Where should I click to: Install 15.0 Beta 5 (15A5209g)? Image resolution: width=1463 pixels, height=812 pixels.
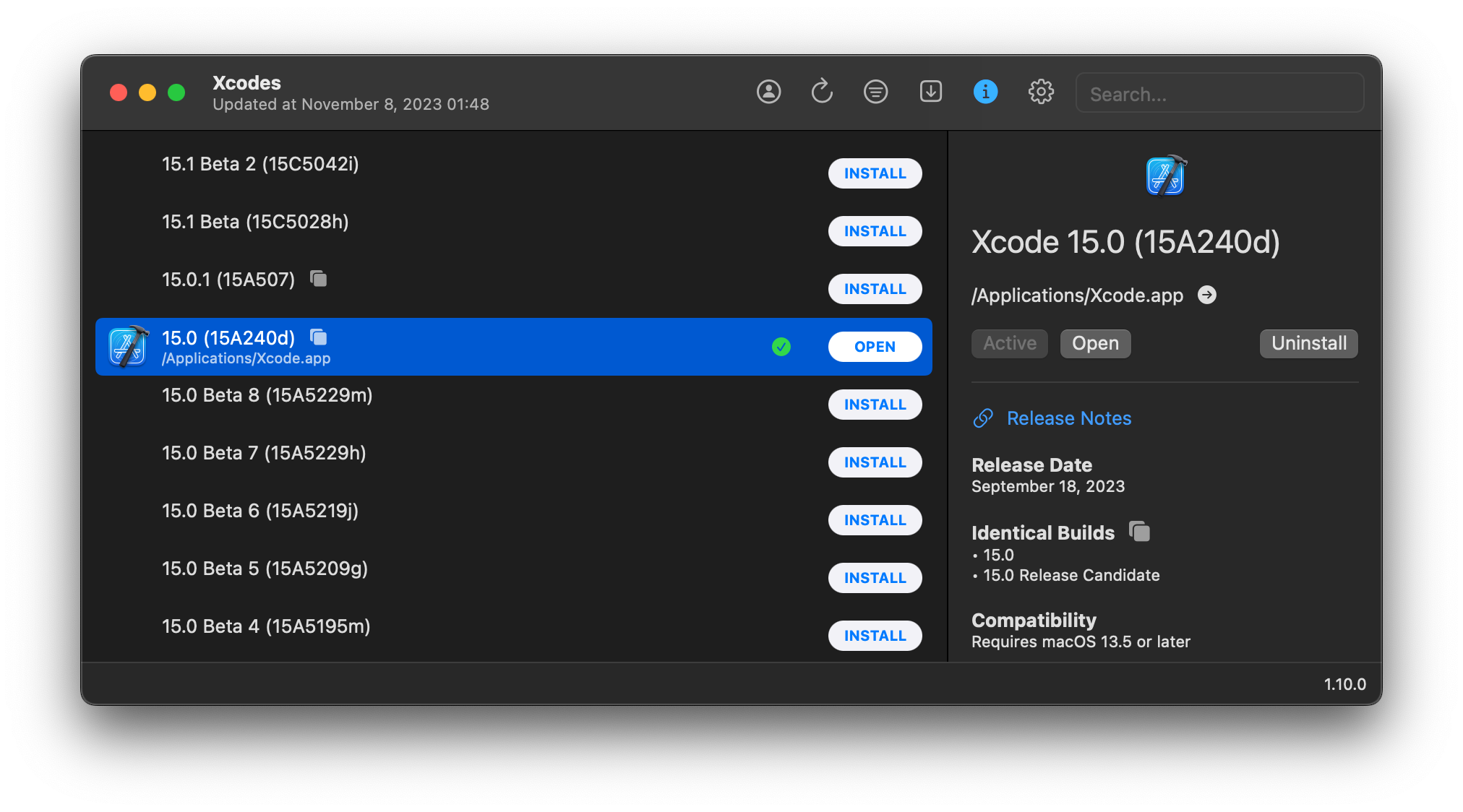[875, 578]
